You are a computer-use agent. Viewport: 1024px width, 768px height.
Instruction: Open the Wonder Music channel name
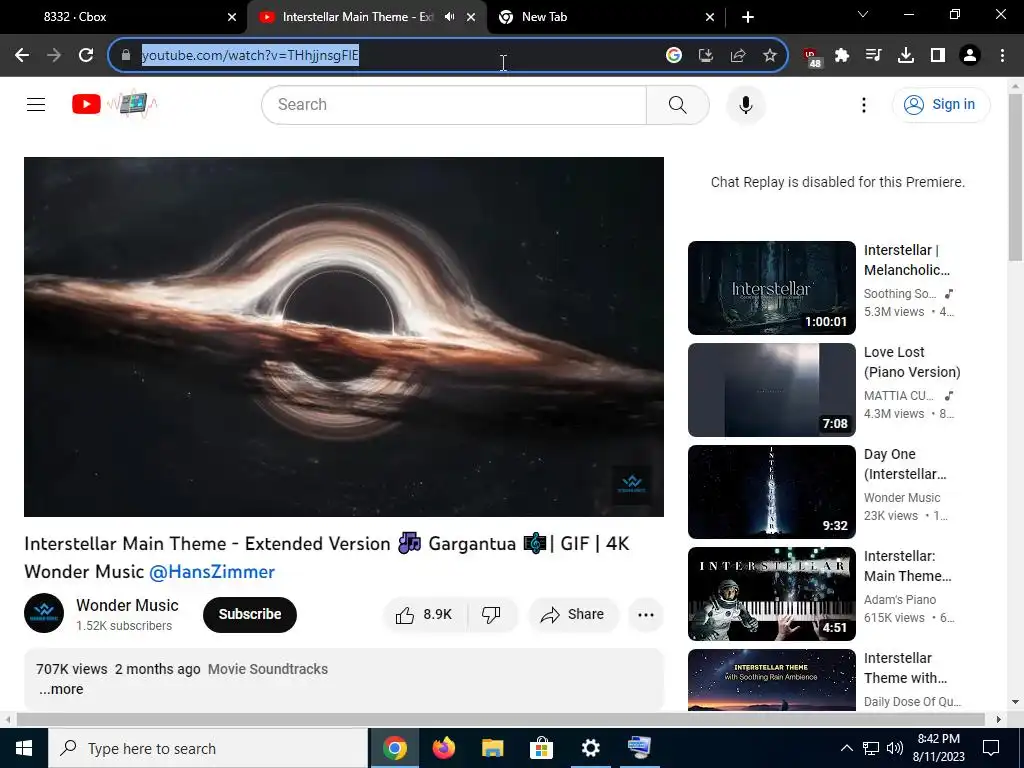(x=127, y=605)
